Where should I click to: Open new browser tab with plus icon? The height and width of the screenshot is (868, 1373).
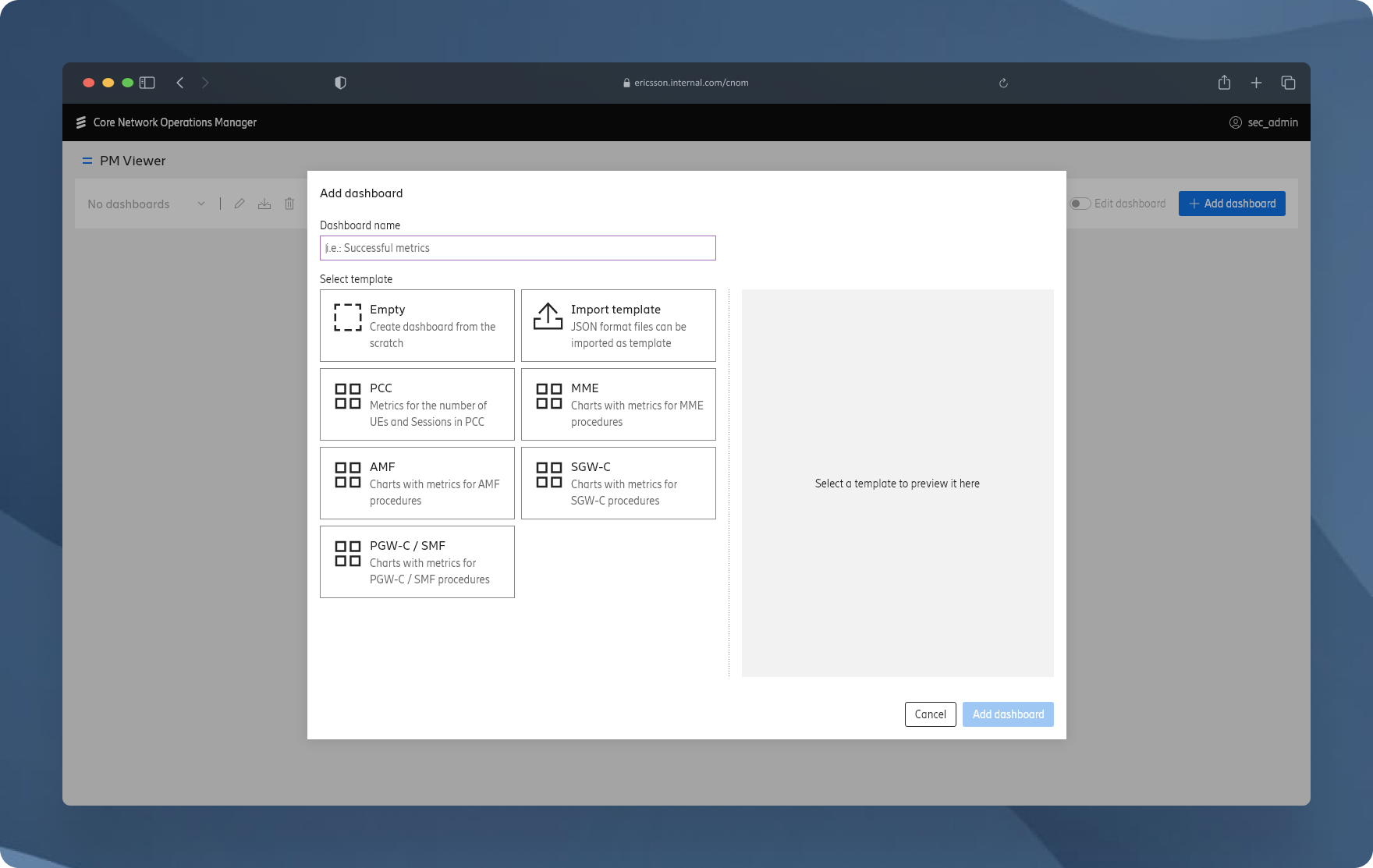(1256, 83)
